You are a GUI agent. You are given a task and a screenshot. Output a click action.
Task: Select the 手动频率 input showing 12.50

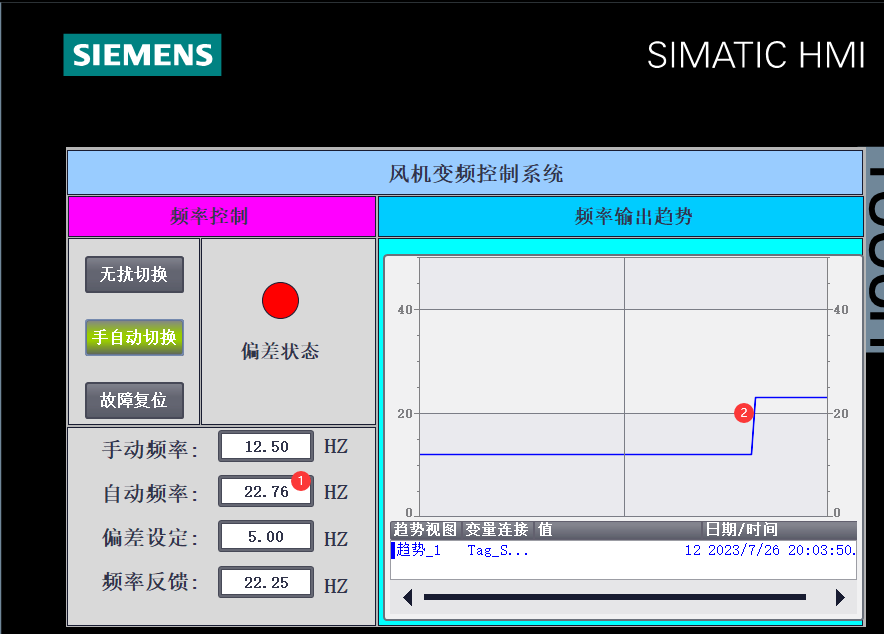click(266, 446)
